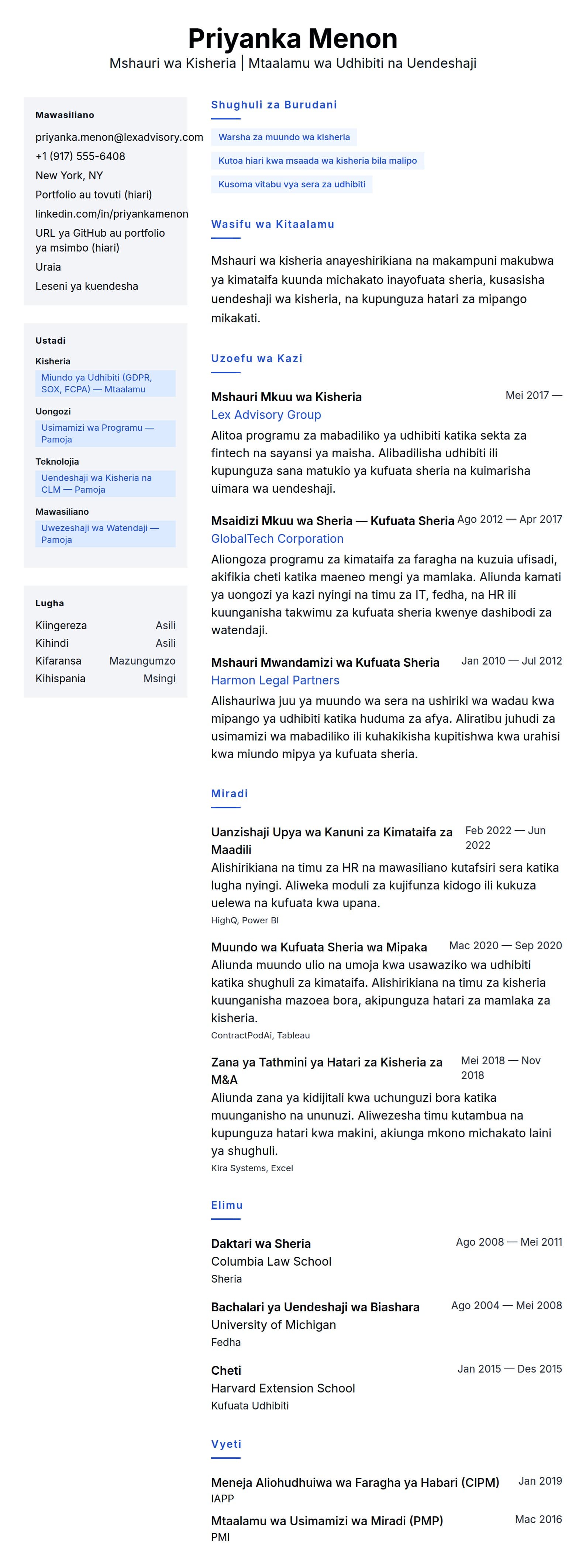Image resolution: width=586 pixels, height=1568 pixels.
Task: Click the Columbia Law School entry
Action: pyautogui.click(x=271, y=1261)
